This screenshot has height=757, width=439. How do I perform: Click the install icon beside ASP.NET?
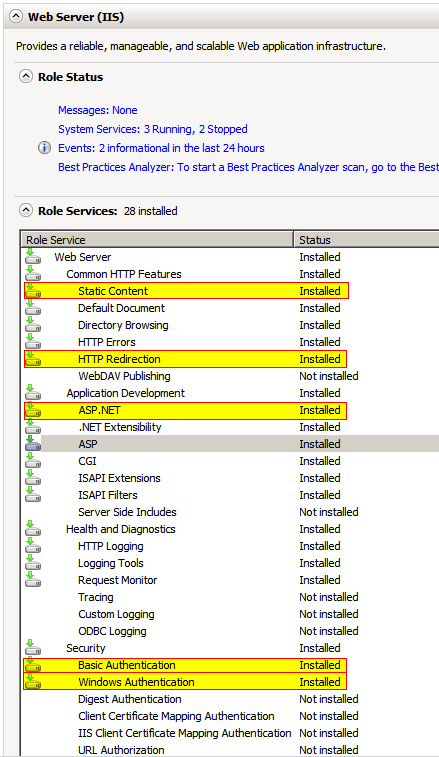(33, 410)
